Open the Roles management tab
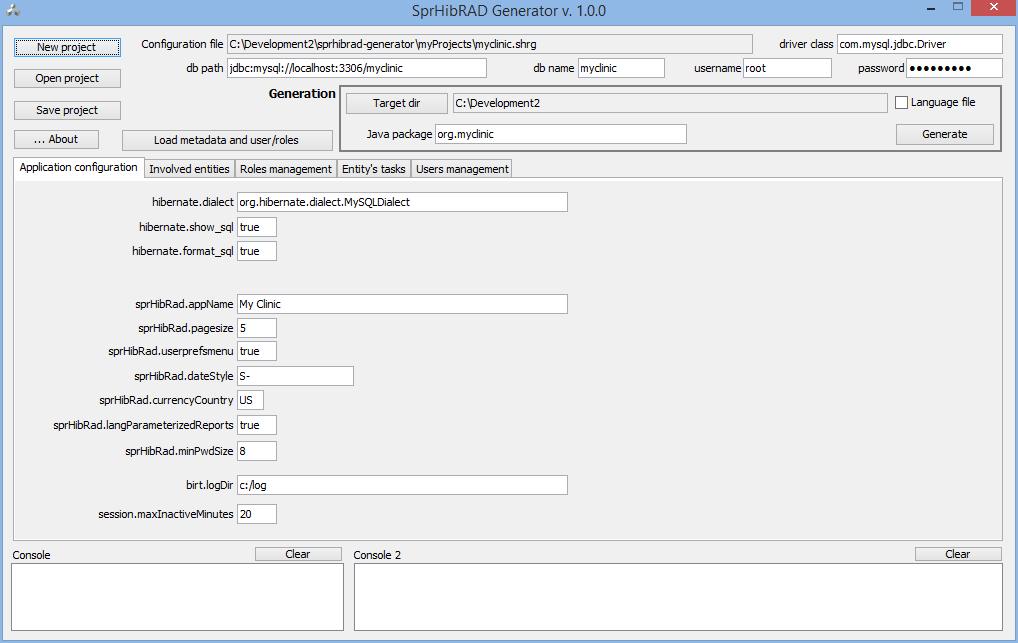 tap(285, 169)
